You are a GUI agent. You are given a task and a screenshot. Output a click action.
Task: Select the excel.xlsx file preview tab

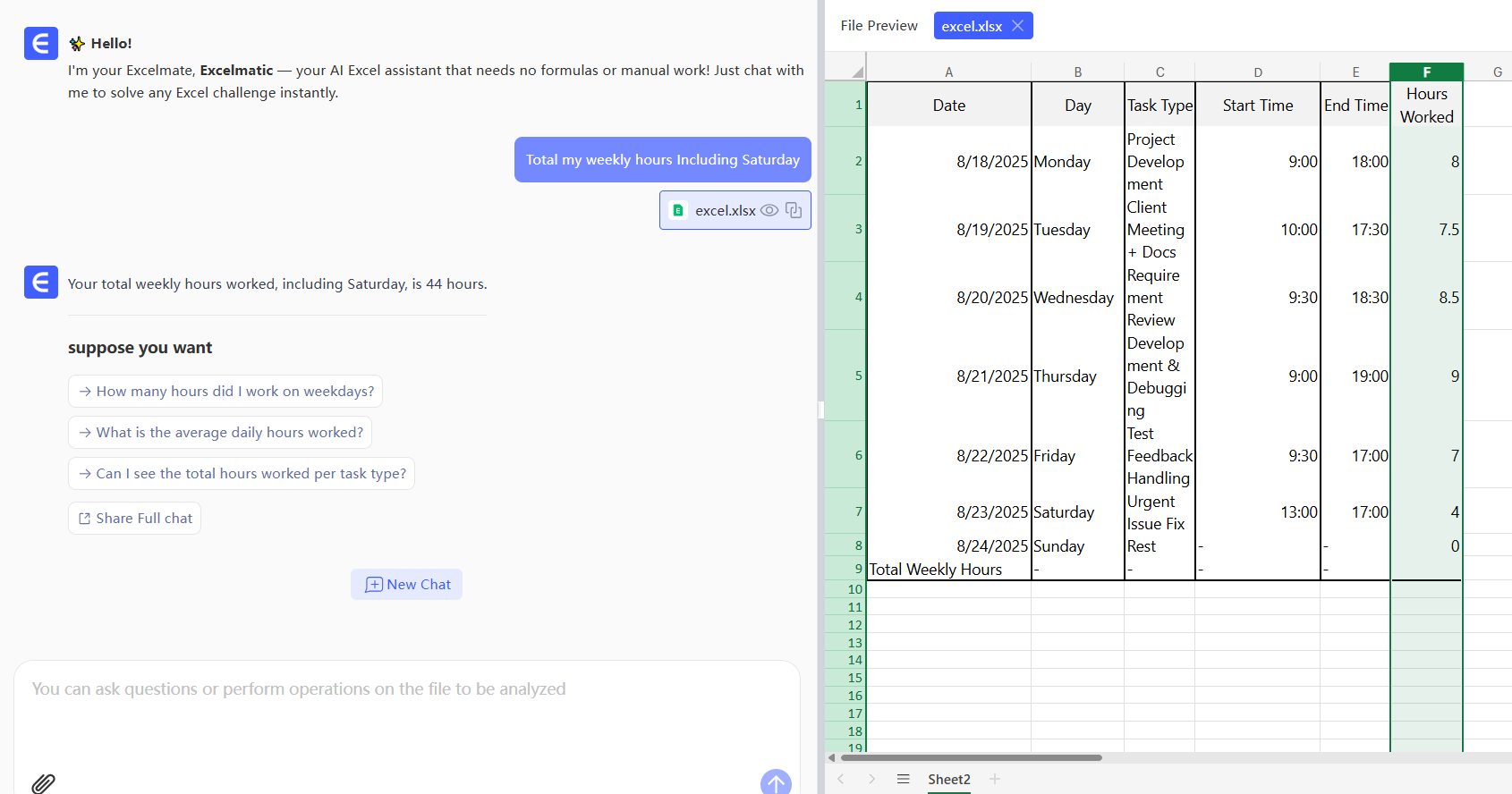tap(971, 26)
